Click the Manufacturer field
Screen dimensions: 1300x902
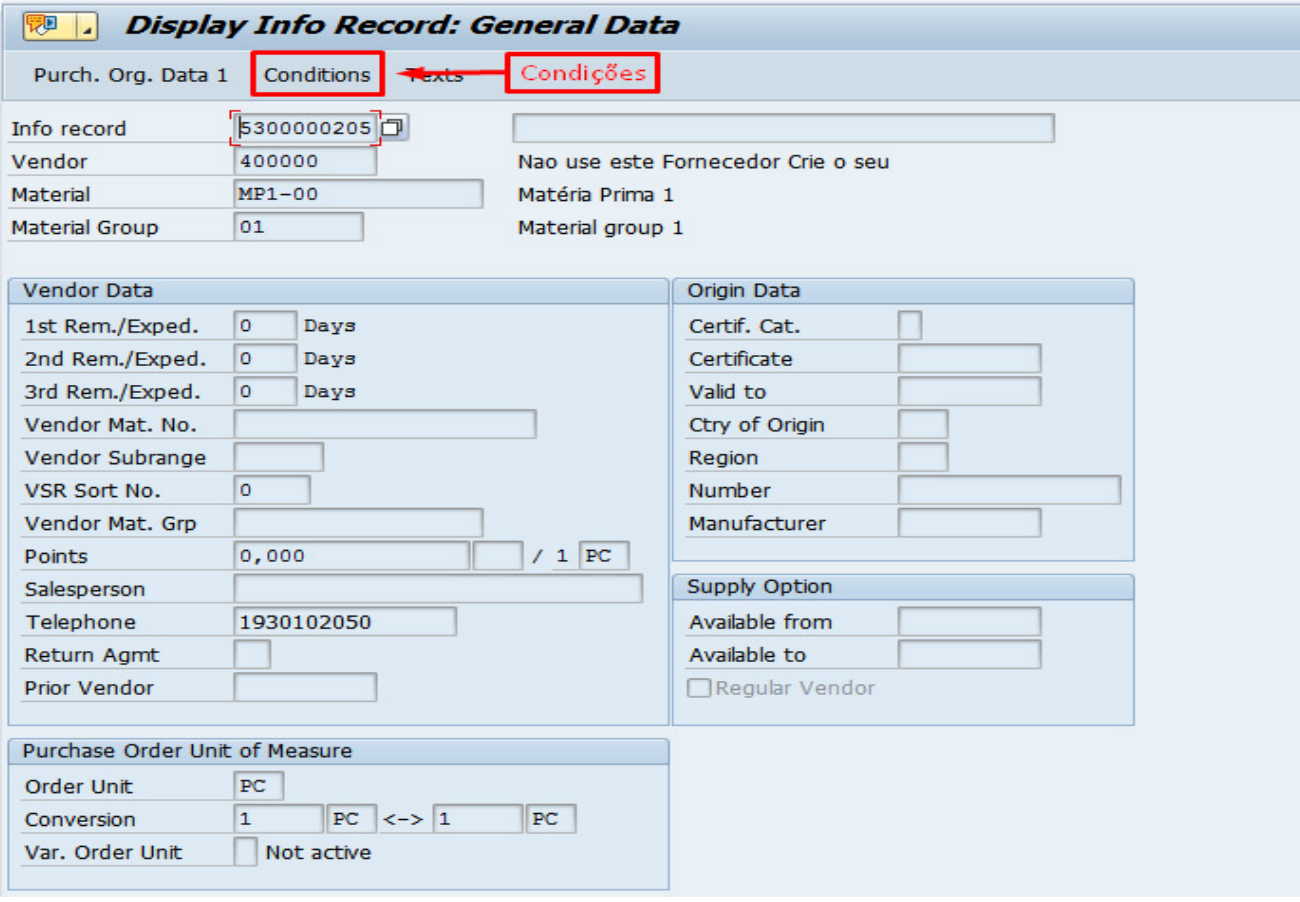[969, 523]
